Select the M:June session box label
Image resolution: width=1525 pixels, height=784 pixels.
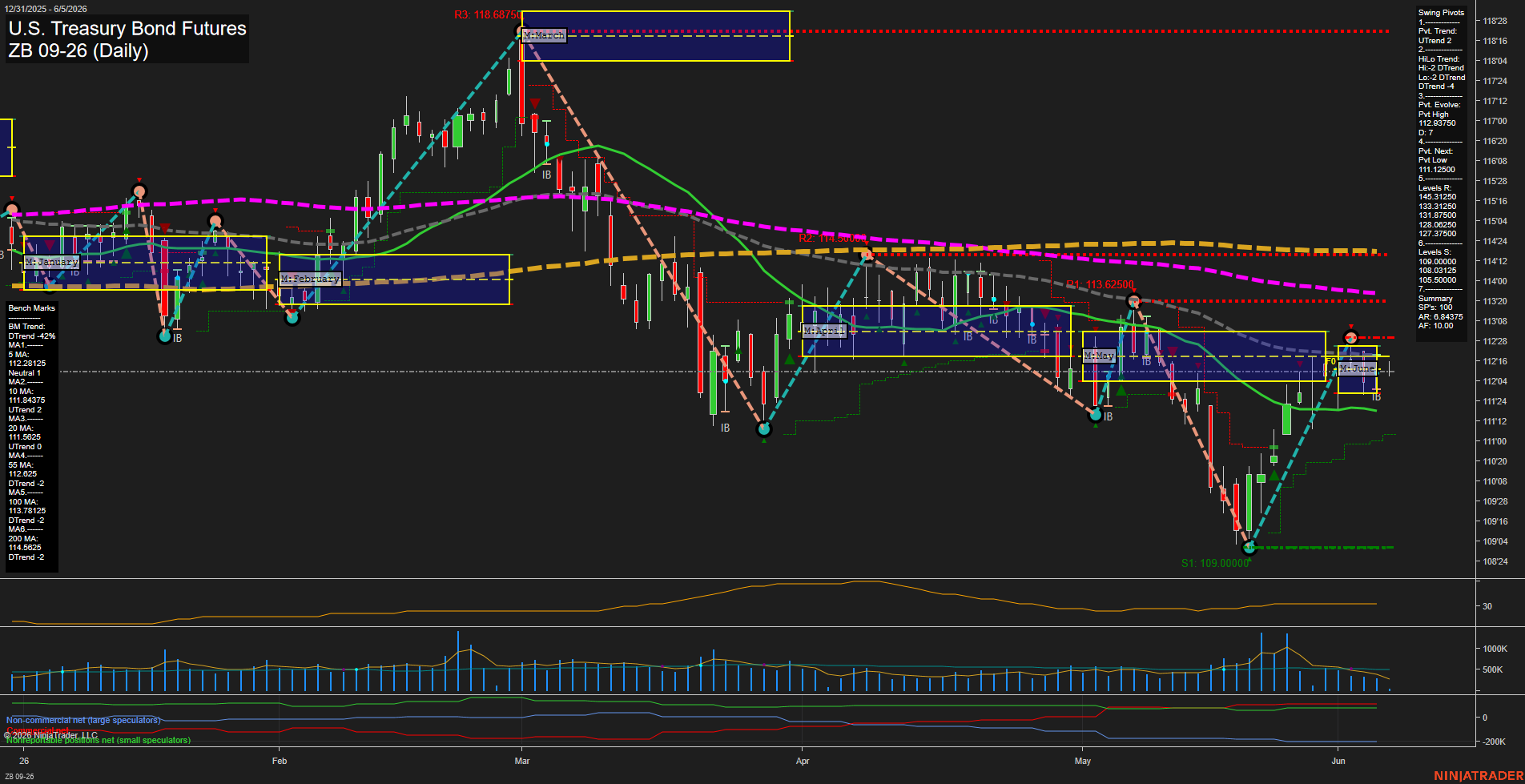pos(1358,368)
